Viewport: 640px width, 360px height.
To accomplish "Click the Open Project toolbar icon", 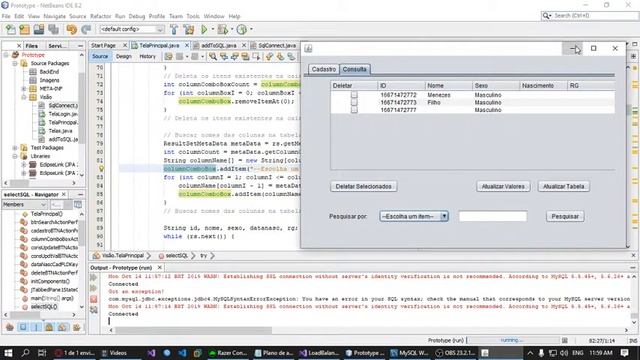I will [x=39, y=29].
